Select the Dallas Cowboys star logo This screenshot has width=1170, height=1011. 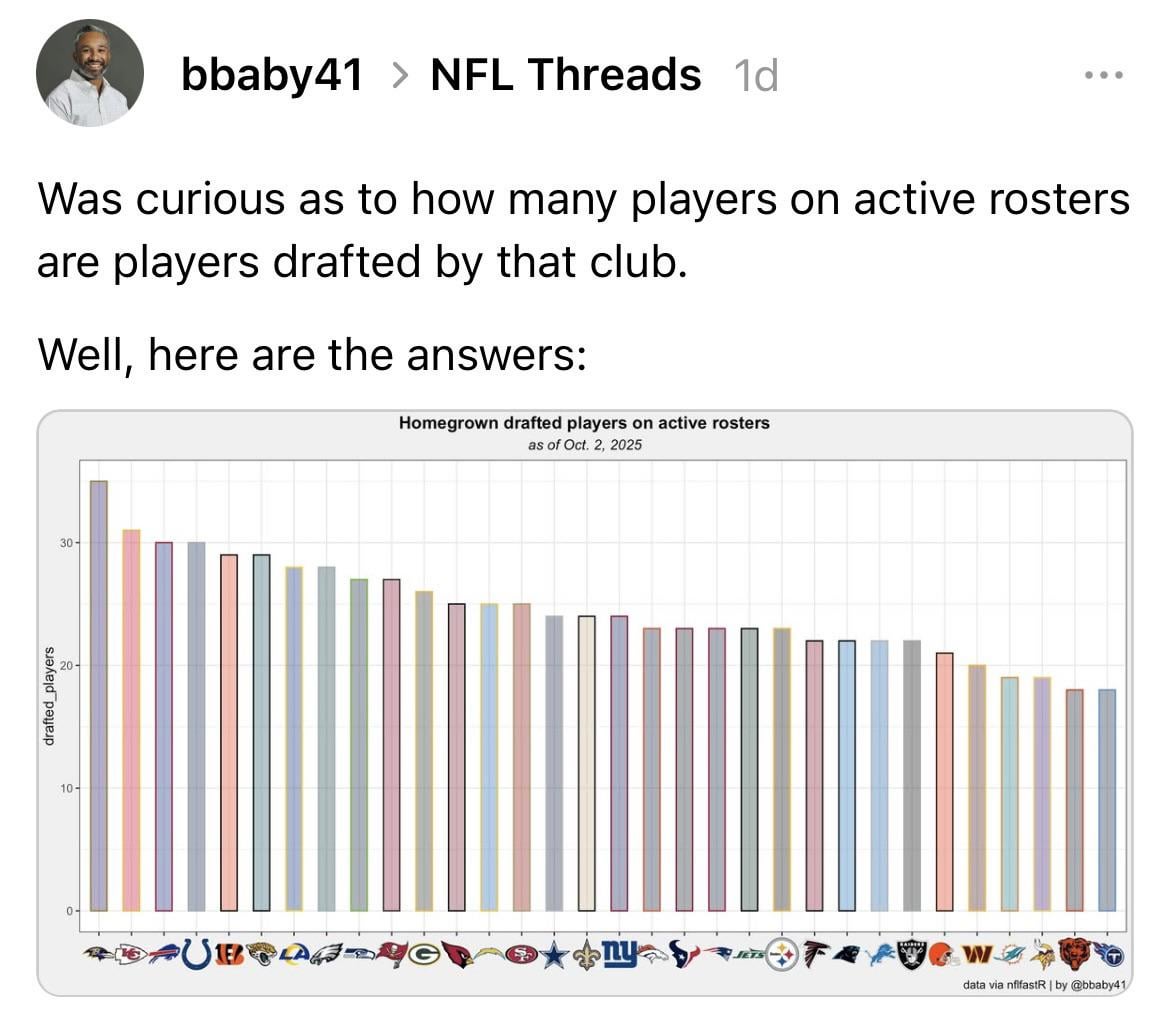(x=554, y=954)
